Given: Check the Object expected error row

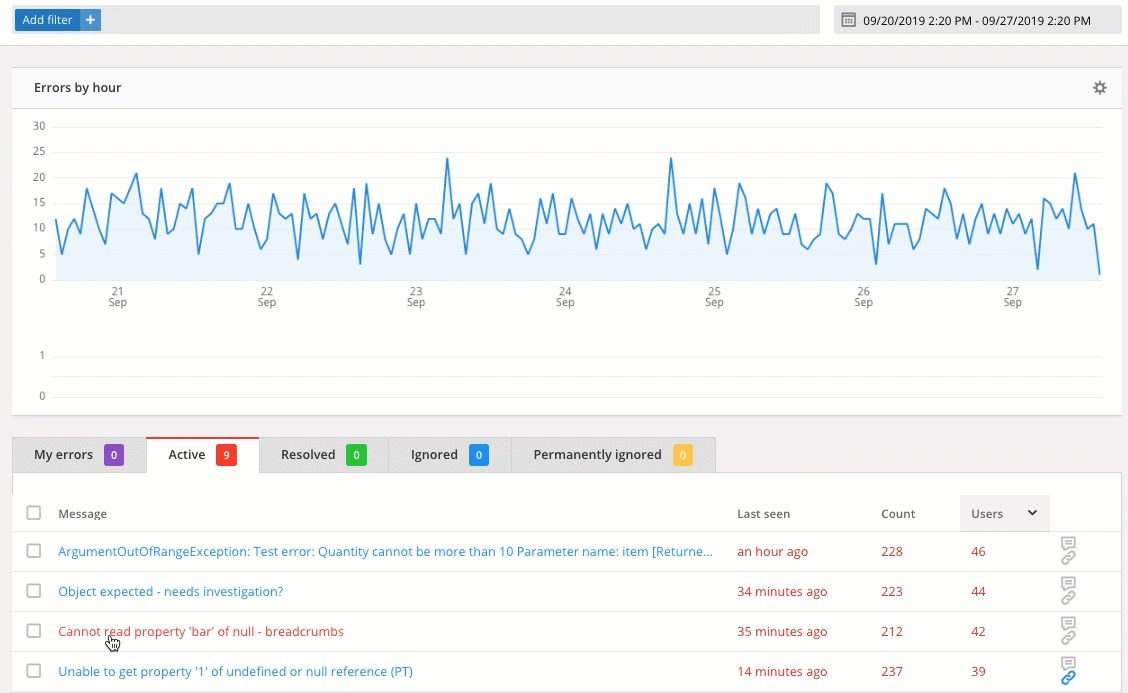Looking at the screenshot, I should point(34,591).
